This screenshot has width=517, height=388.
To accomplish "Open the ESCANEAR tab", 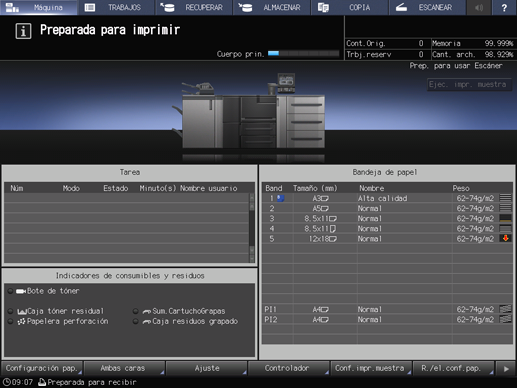I will 427,7.
